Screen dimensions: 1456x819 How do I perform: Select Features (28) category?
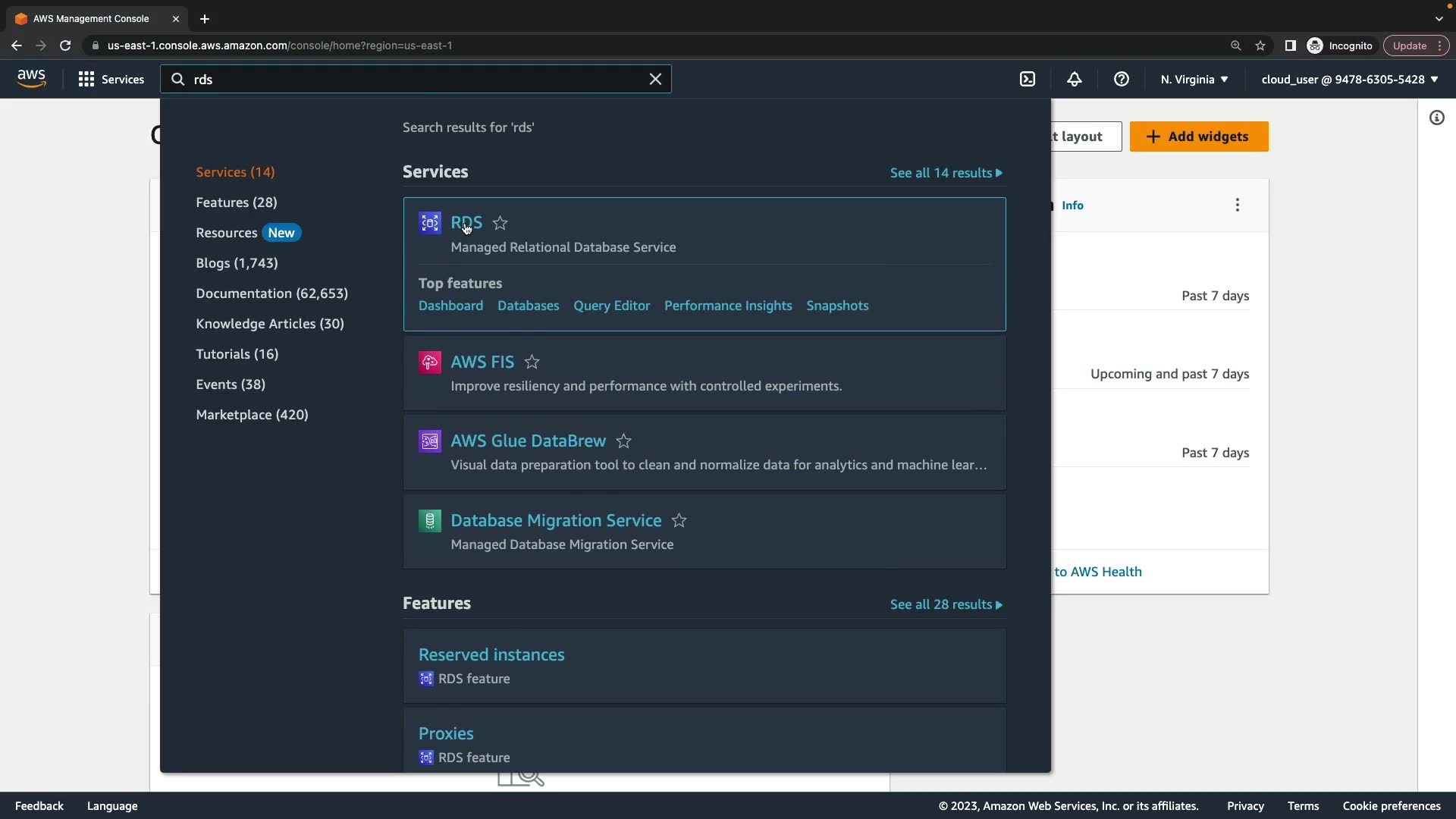click(236, 202)
